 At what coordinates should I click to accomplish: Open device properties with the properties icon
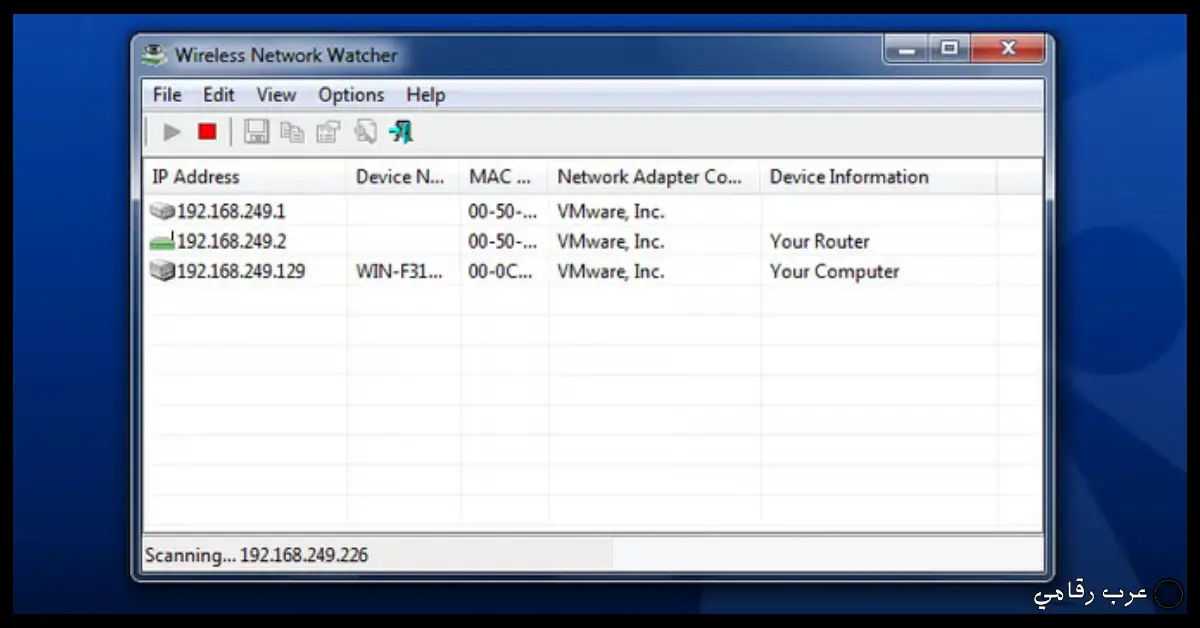pos(328,131)
